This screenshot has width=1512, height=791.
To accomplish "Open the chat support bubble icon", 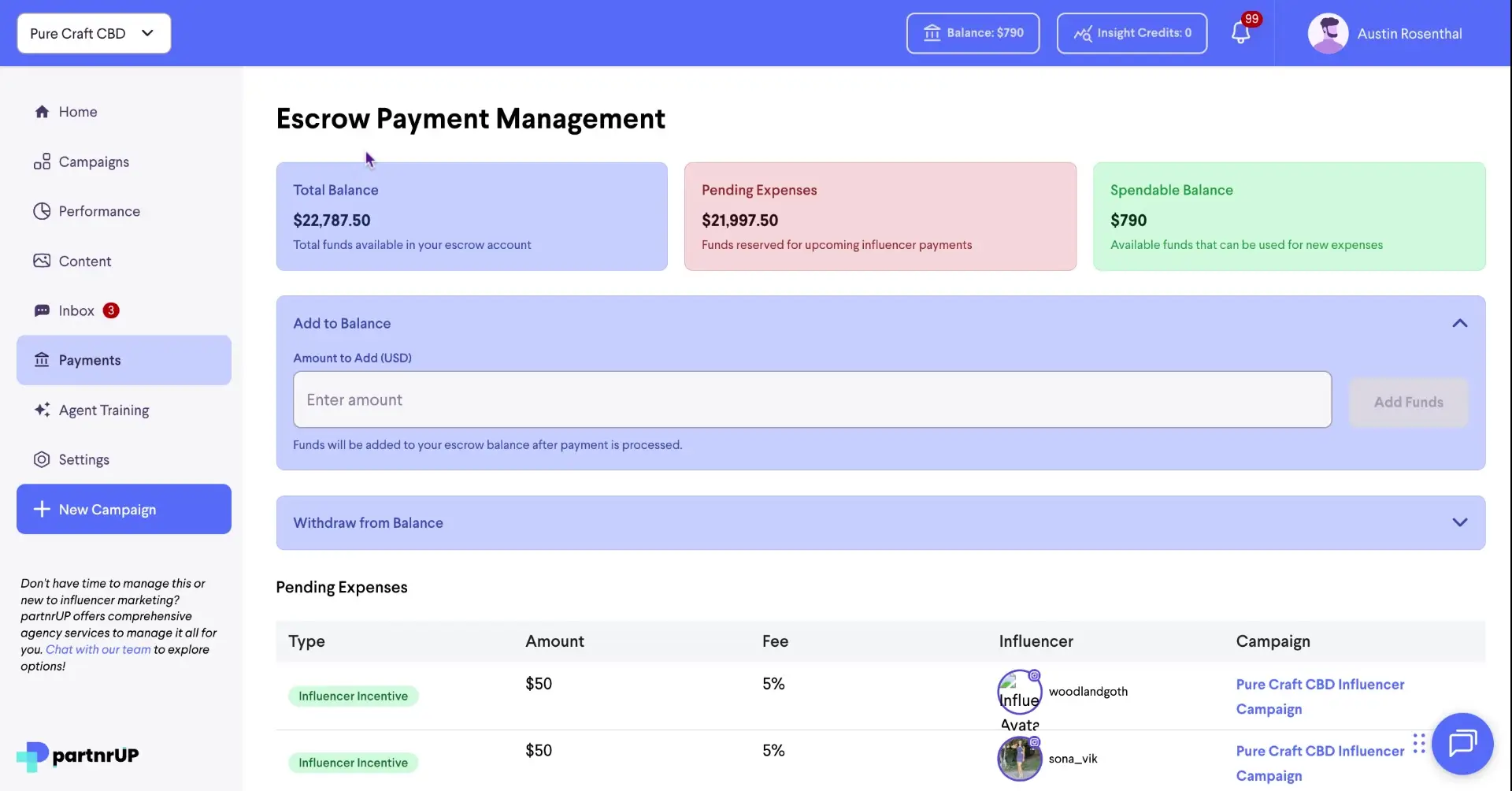I will 1462,743.
